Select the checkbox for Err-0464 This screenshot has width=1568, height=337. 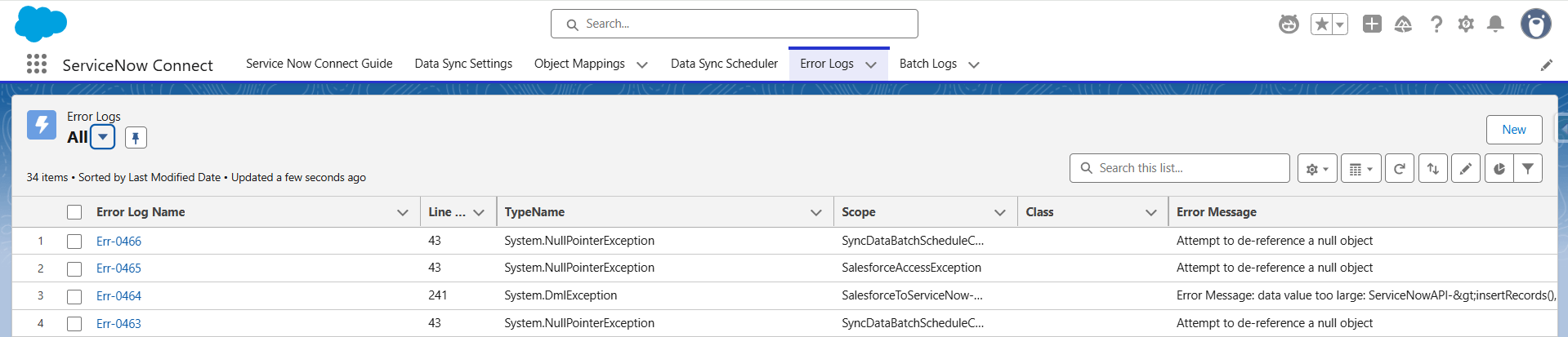click(74, 296)
